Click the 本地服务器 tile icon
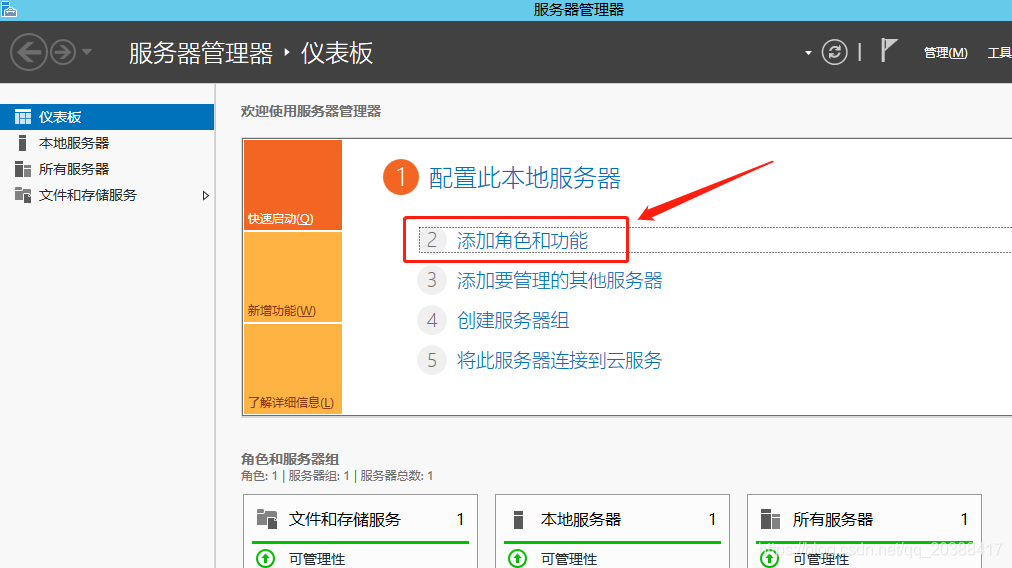This screenshot has height=568, width=1012. click(518, 519)
